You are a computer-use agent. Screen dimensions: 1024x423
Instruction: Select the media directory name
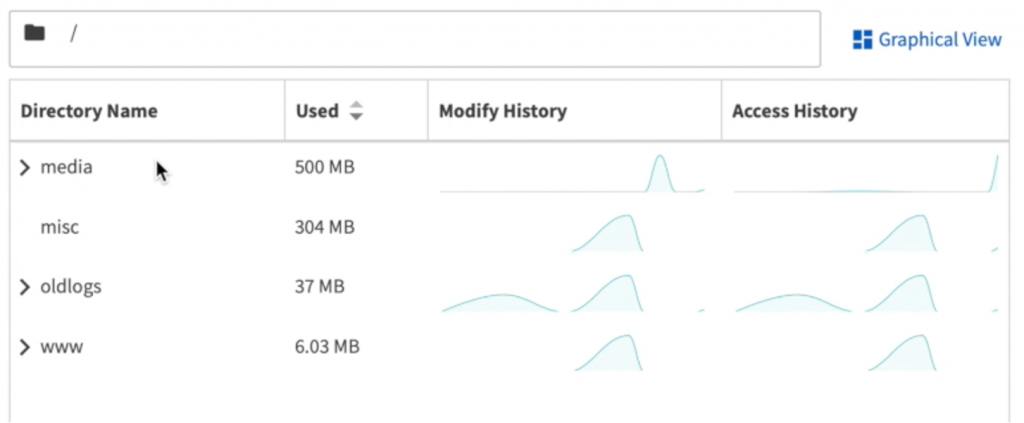(66, 167)
